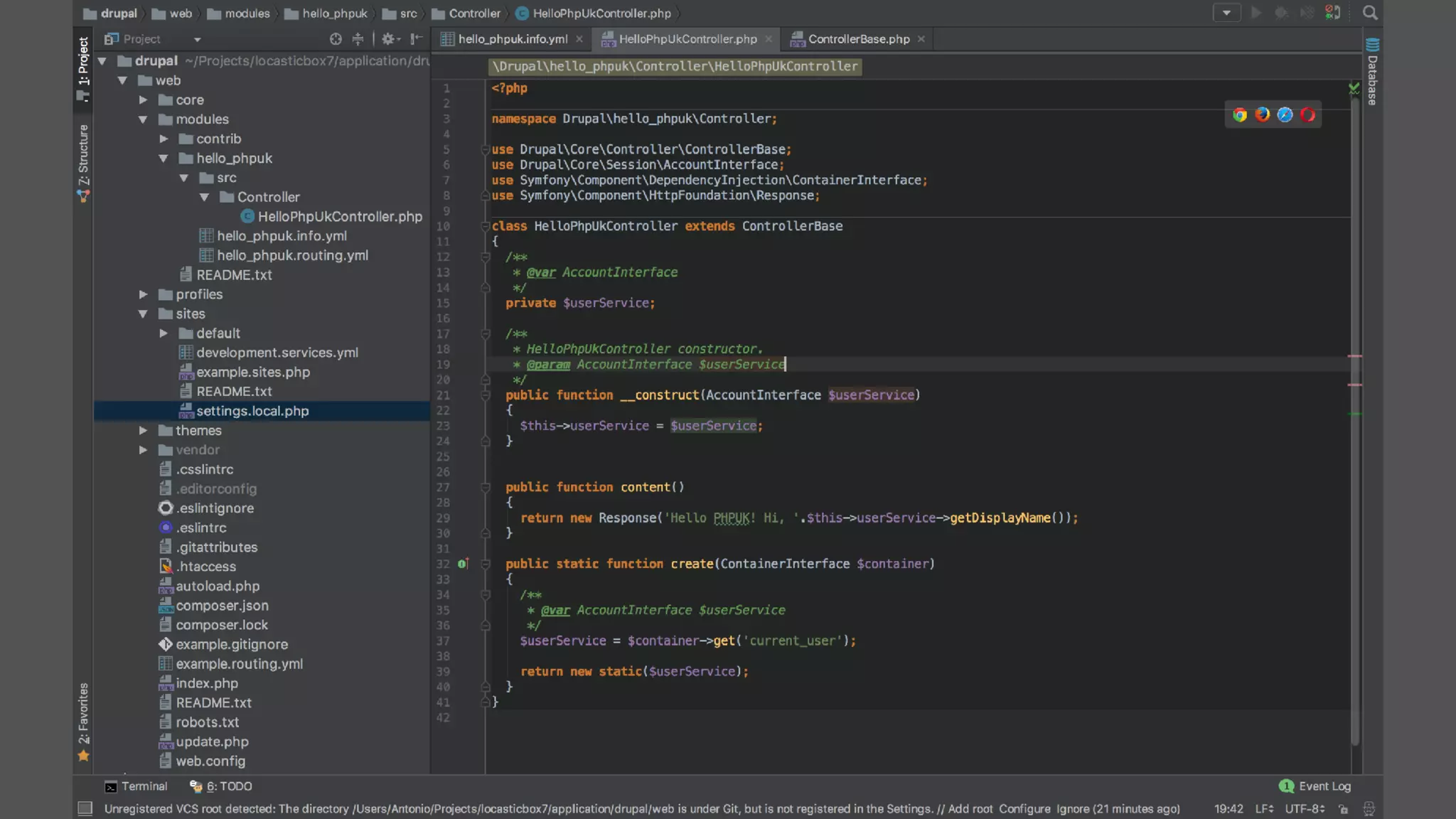Screen dimensions: 1456x819
Task: Fold the content() function block
Action: [486, 488]
